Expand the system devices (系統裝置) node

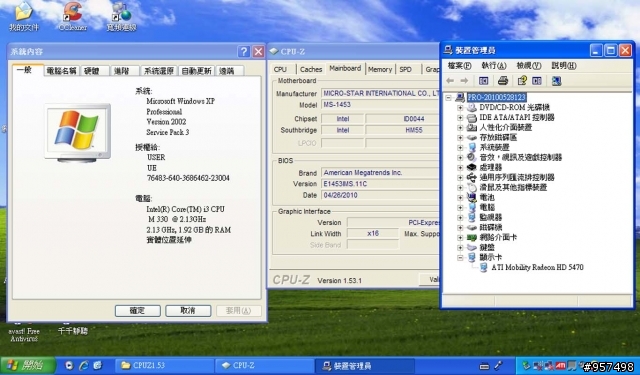460,147
